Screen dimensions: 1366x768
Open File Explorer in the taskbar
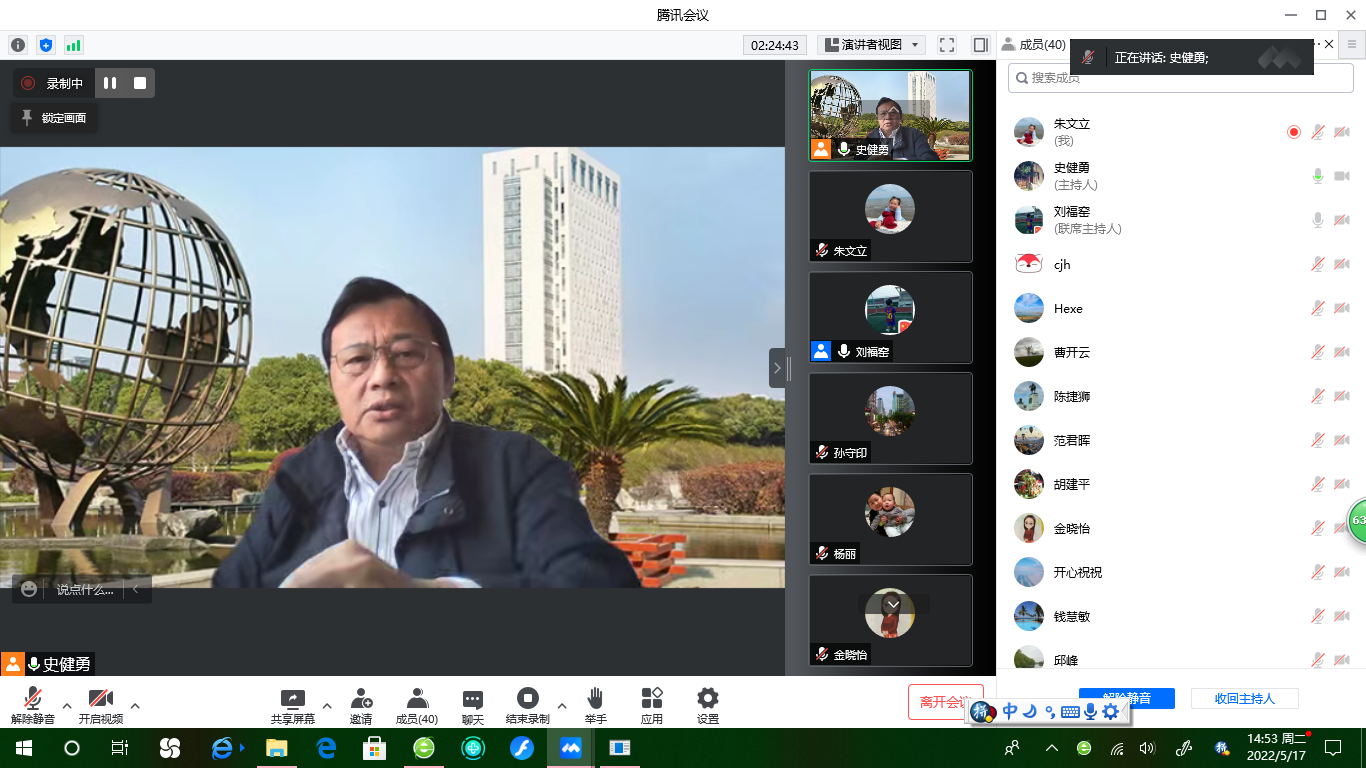click(x=276, y=748)
